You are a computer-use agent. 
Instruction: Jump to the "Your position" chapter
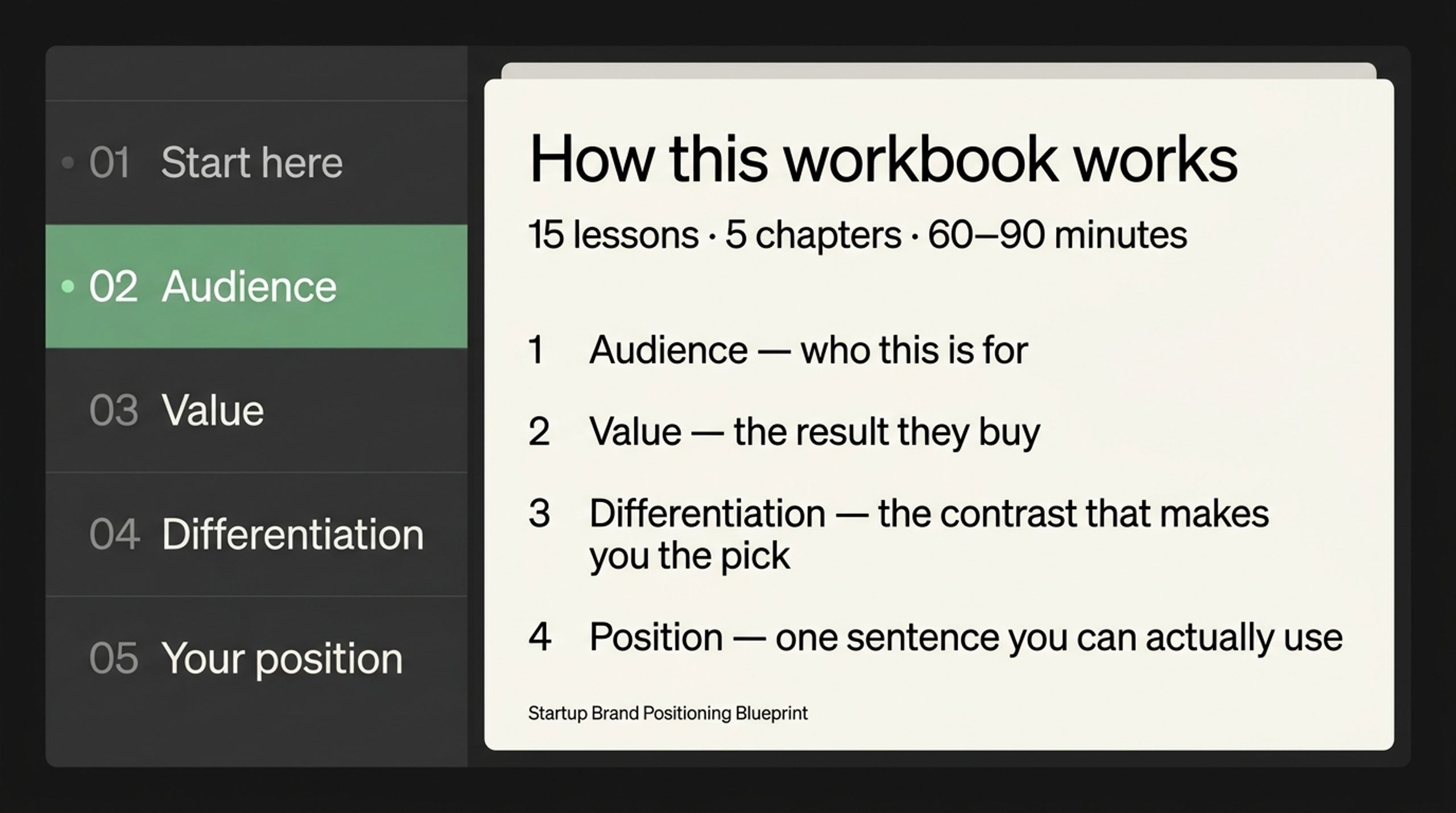(257, 658)
